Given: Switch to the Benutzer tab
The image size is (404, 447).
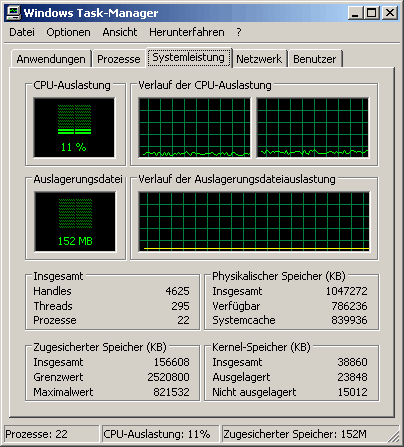Looking at the screenshot, I should tap(315, 59).
